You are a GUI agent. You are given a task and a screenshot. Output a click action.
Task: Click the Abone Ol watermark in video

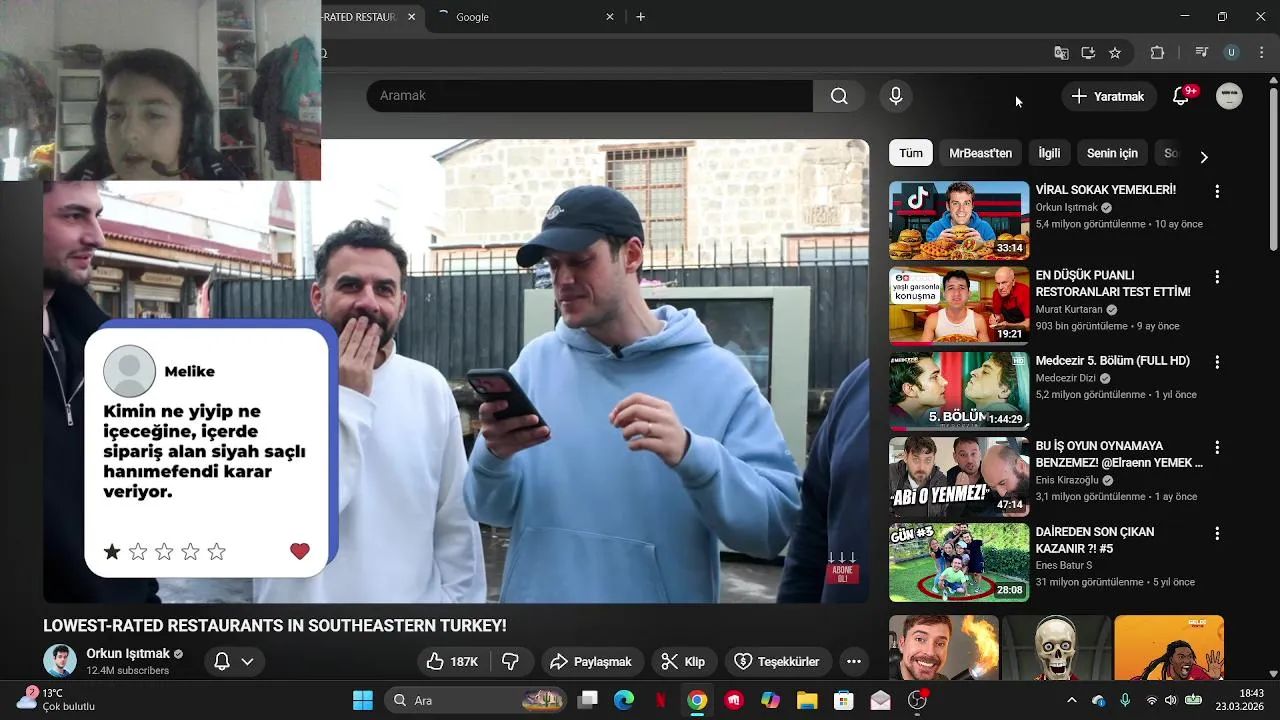pos(842,569)
